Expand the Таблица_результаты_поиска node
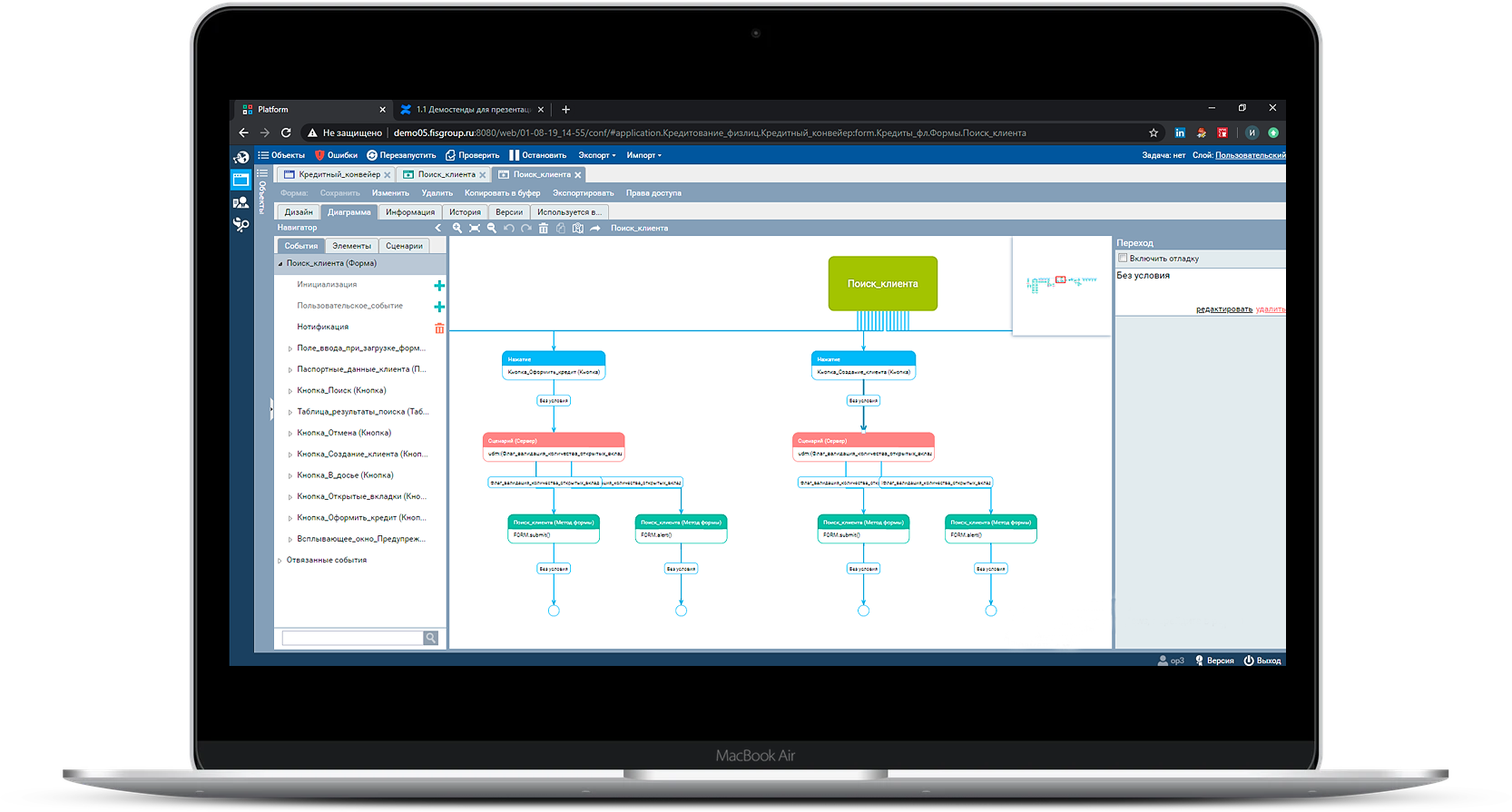 click(x=290, y=412)
